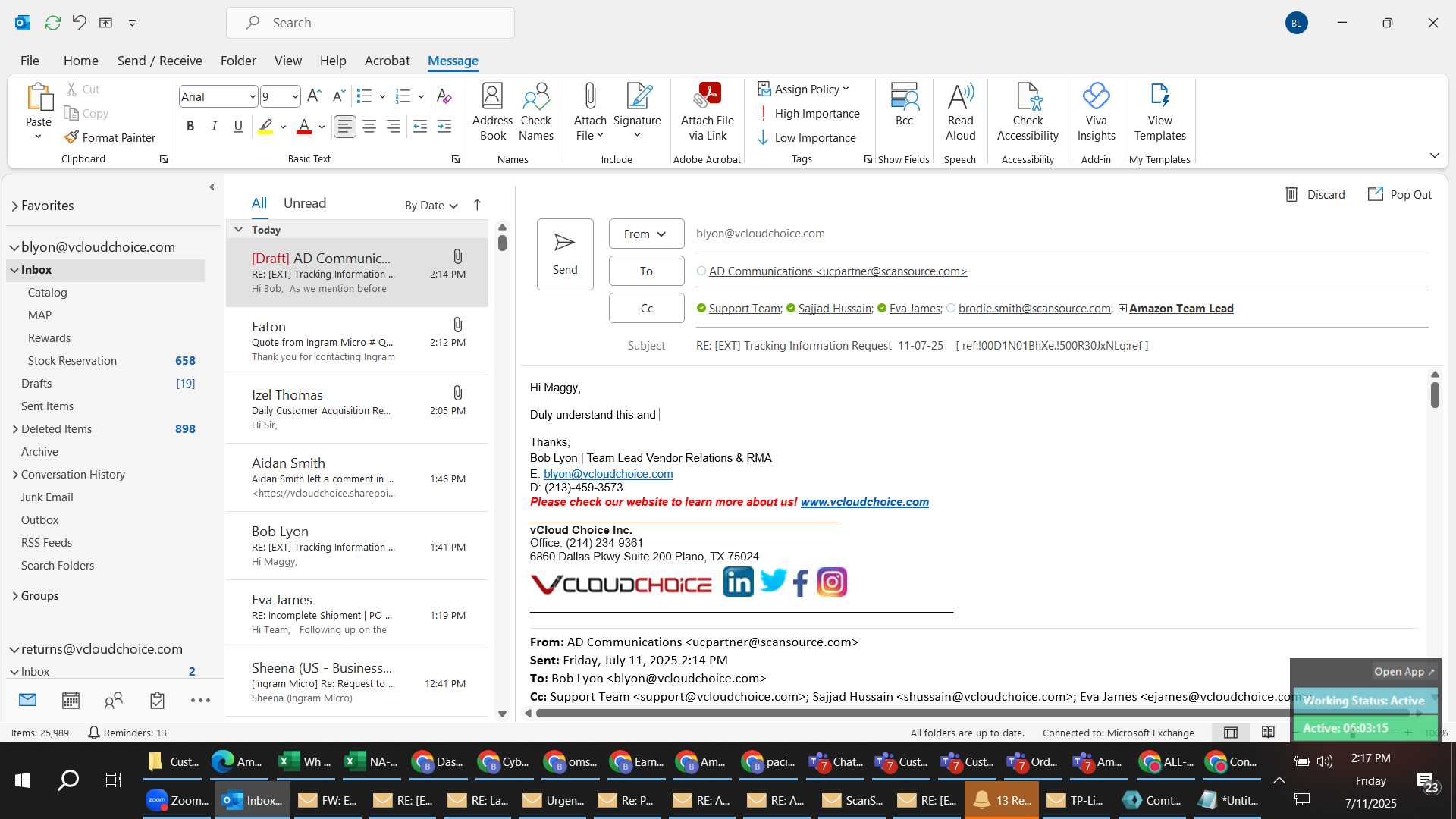Show the Bcc field

[x=904, y=104]
